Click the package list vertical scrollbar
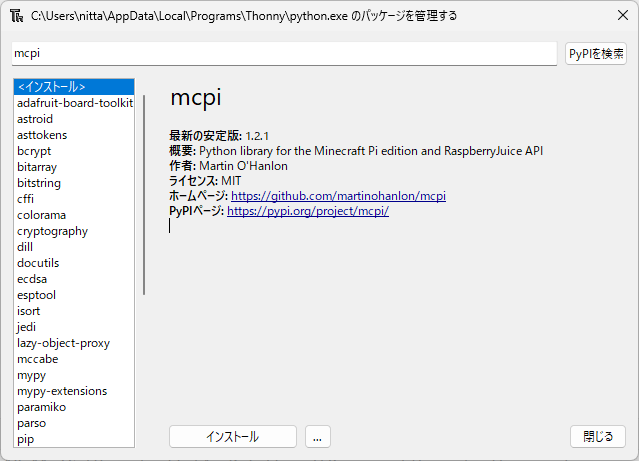This screenshot has width=639, height=461. [144, 195]
